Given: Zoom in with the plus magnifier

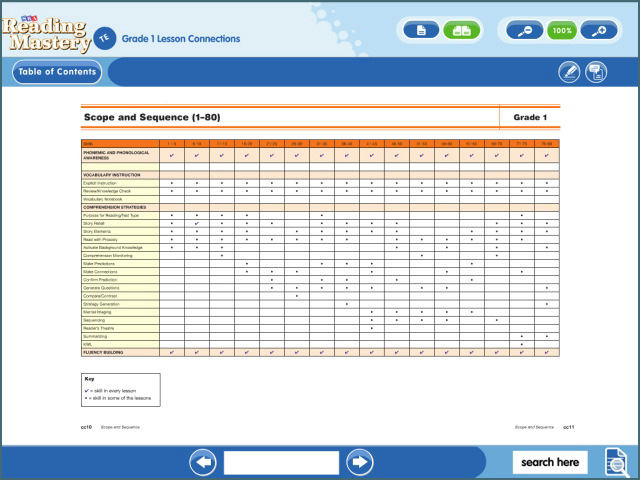Looking at the screenshot, I should point(600,31).
